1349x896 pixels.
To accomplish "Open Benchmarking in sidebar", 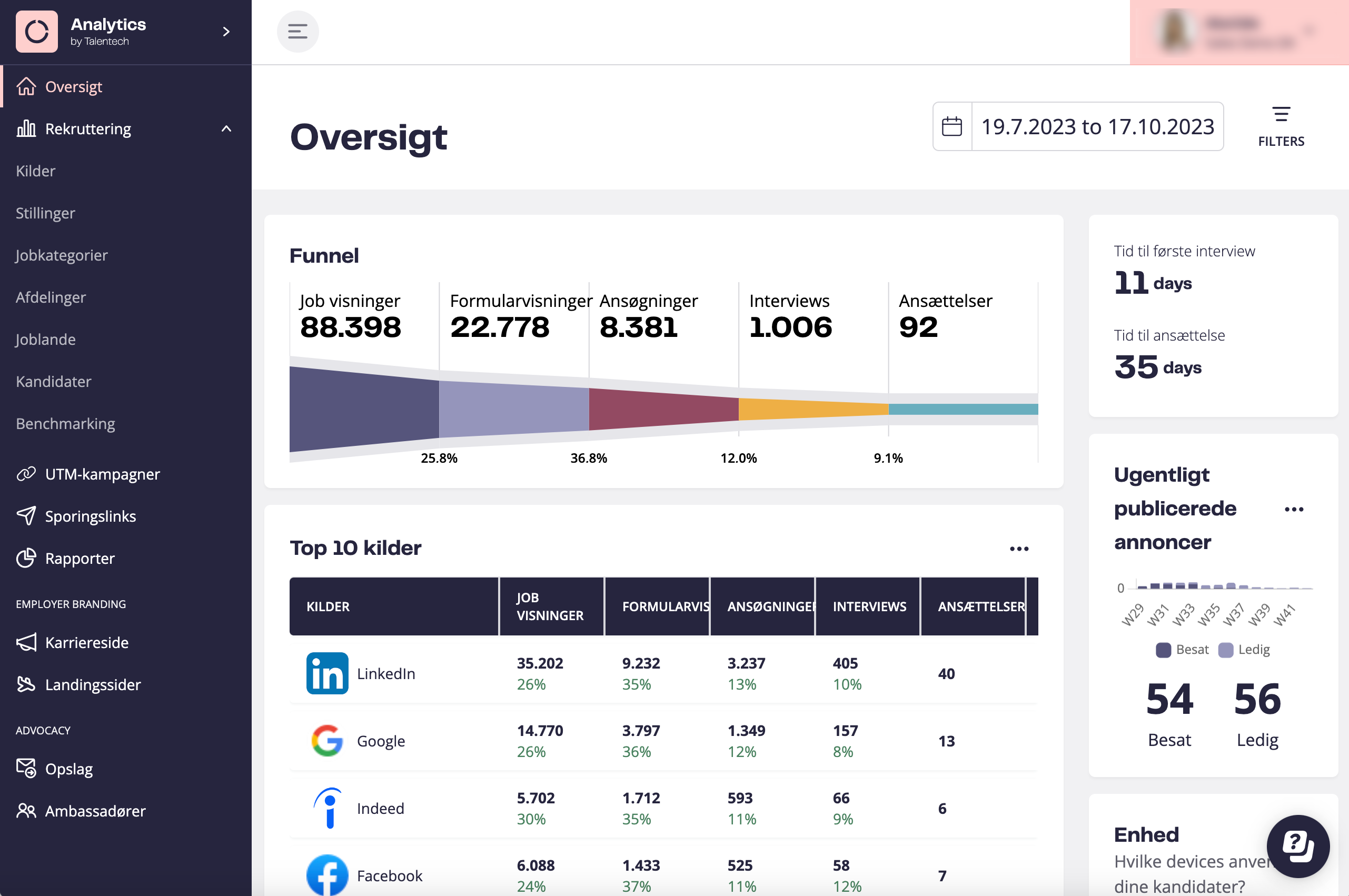I will tap(65, 423).
